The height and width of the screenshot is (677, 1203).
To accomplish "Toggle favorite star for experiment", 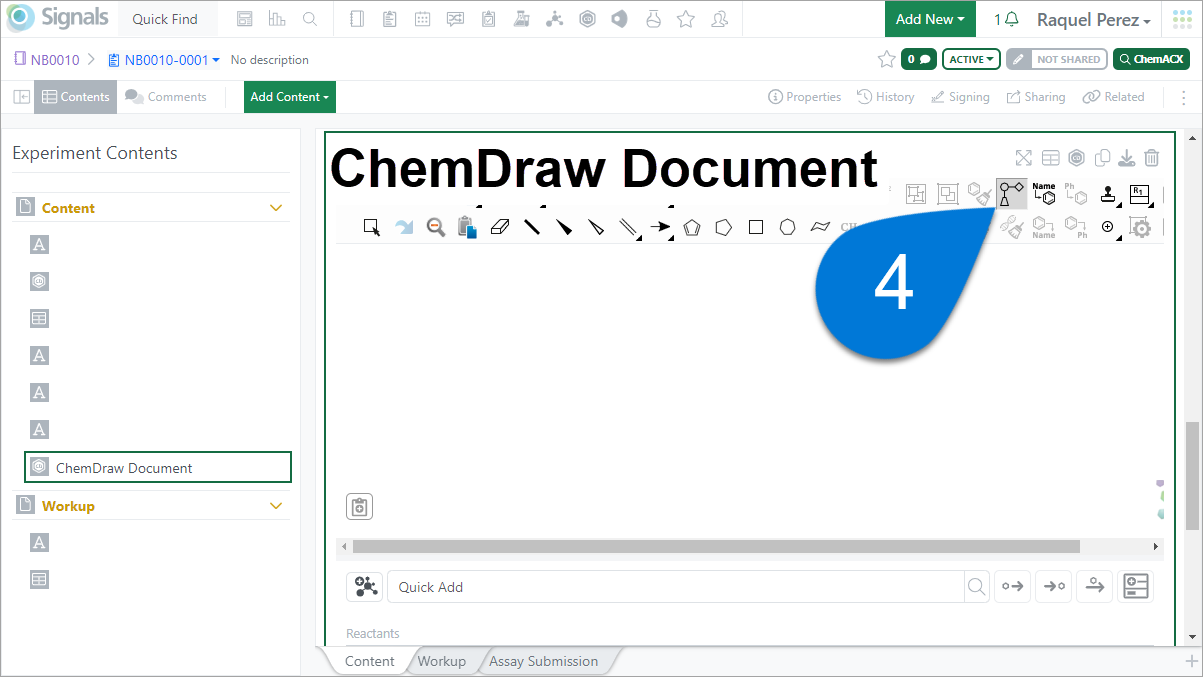I will tap(886, 59).
